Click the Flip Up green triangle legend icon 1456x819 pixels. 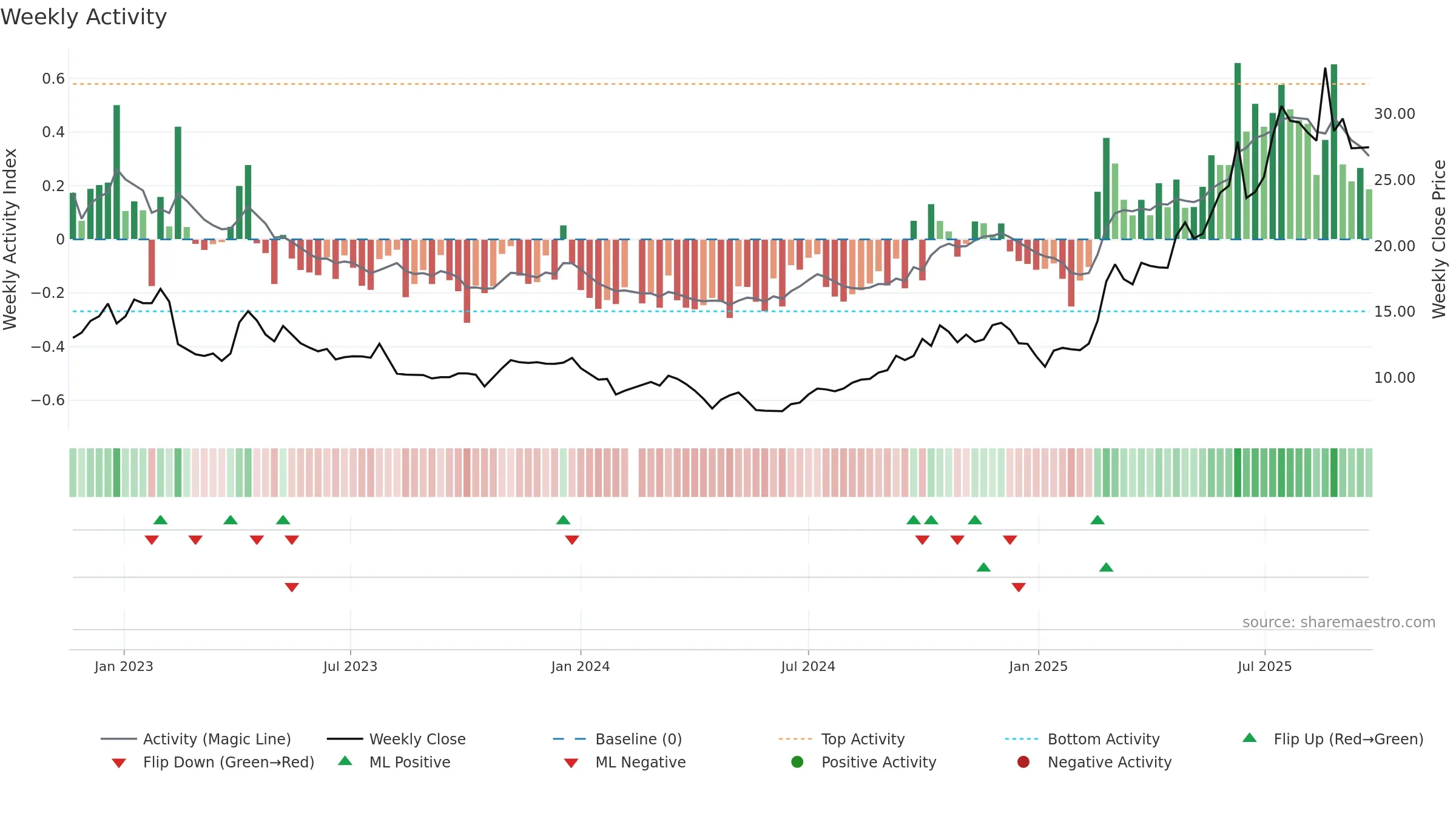click(1250, 738)
